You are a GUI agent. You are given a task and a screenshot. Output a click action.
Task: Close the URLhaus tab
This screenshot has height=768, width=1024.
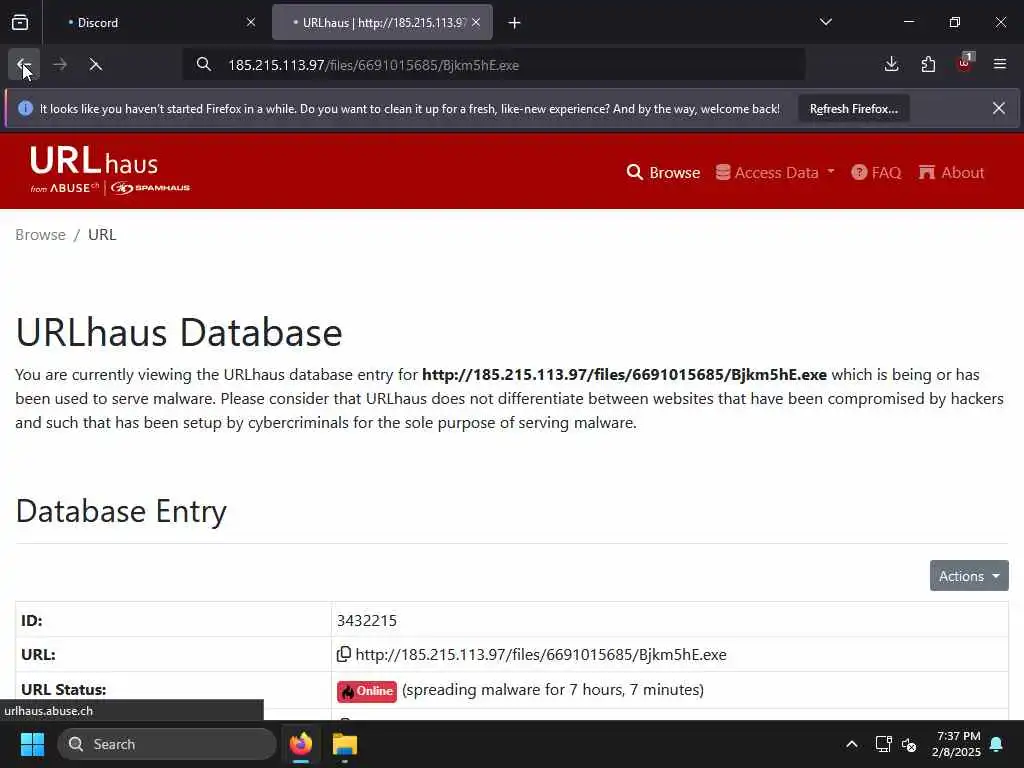point(476,22)
